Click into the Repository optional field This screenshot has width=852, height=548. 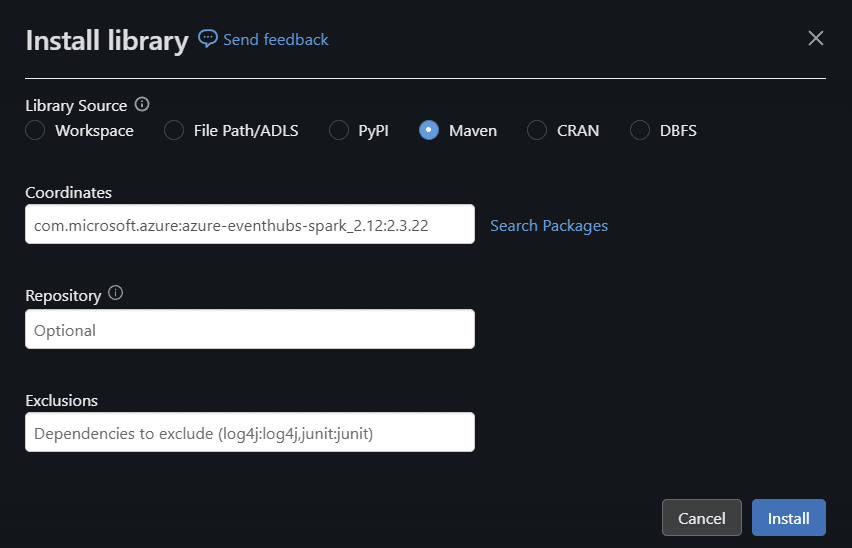250,329
